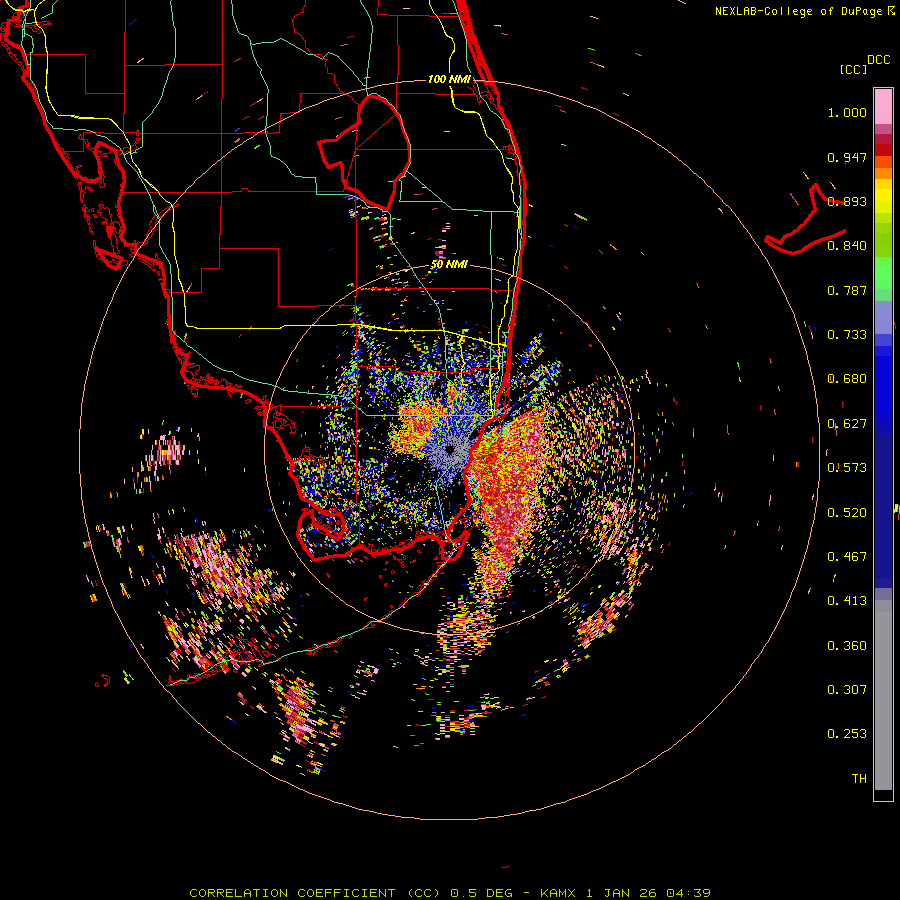Pick the yellow segment of color bar
900x900 pixels.
coord(883,197)
